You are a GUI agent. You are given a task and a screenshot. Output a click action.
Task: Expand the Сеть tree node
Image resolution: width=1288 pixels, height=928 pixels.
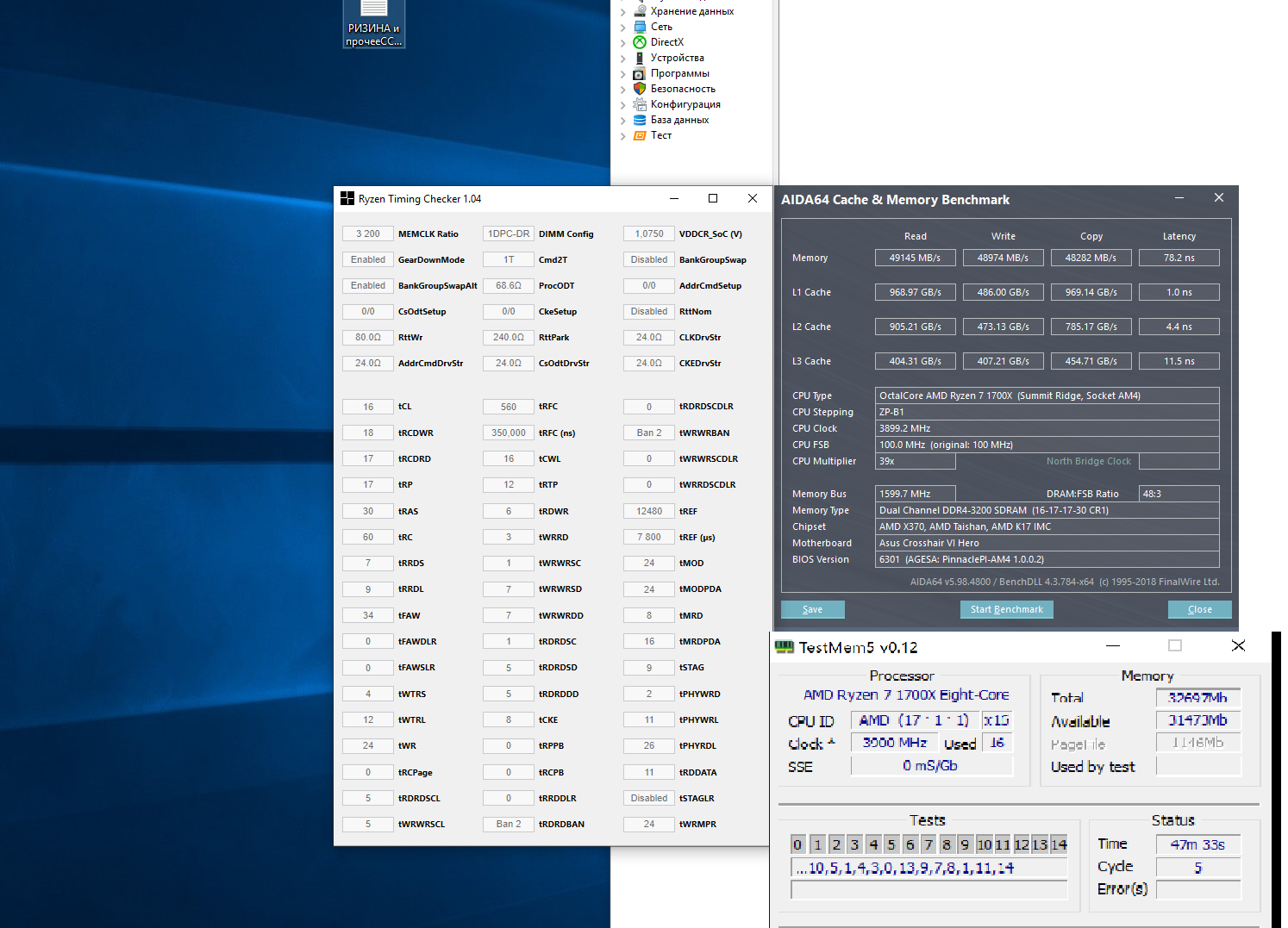(622, 27)
